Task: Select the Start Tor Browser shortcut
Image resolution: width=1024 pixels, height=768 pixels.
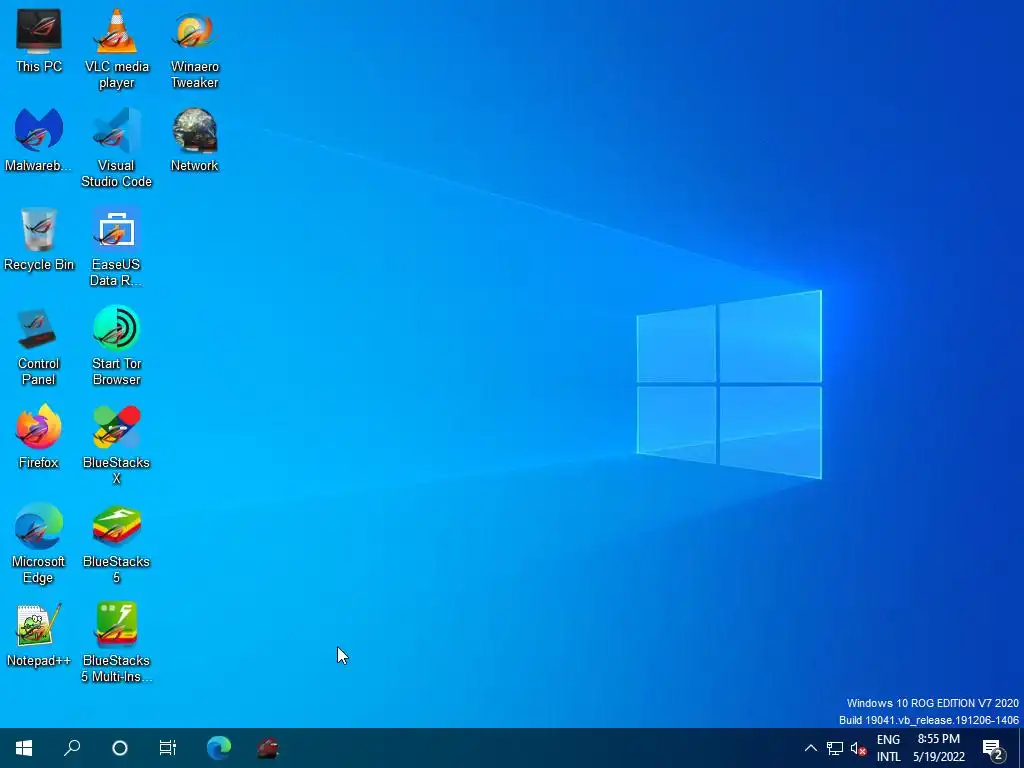Action: click(116, 346)
